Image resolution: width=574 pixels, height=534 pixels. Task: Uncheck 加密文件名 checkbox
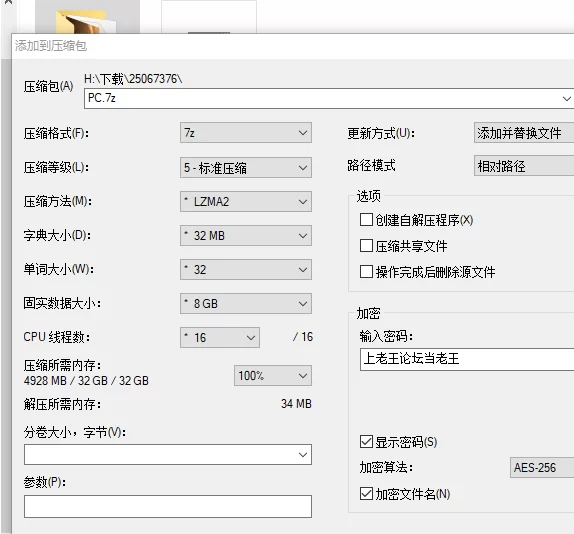pyautogui.click(x=366, y=494)
